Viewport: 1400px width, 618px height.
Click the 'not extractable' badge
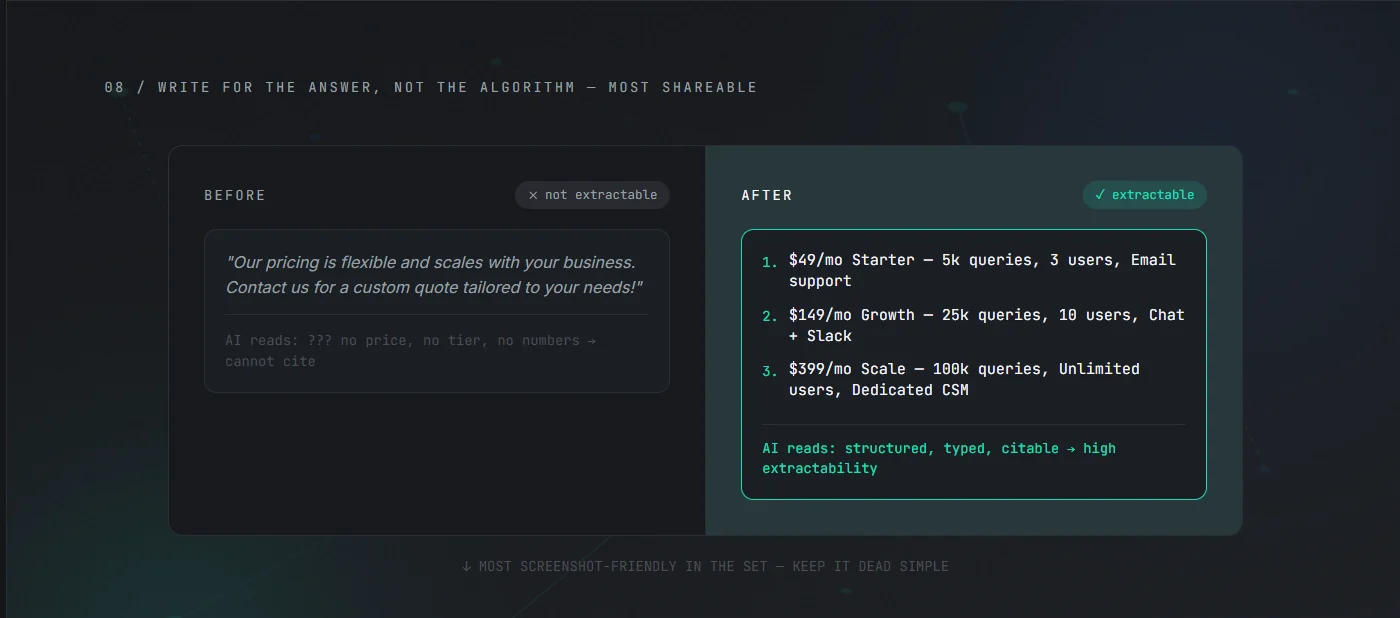click(x=592, y=195)
